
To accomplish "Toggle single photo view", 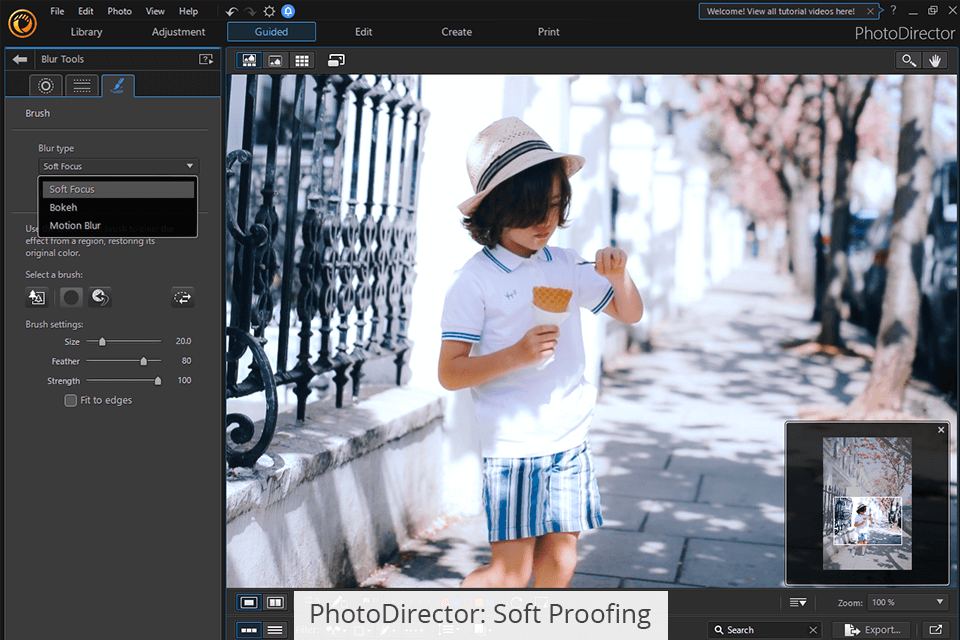I will coord(249,603).
